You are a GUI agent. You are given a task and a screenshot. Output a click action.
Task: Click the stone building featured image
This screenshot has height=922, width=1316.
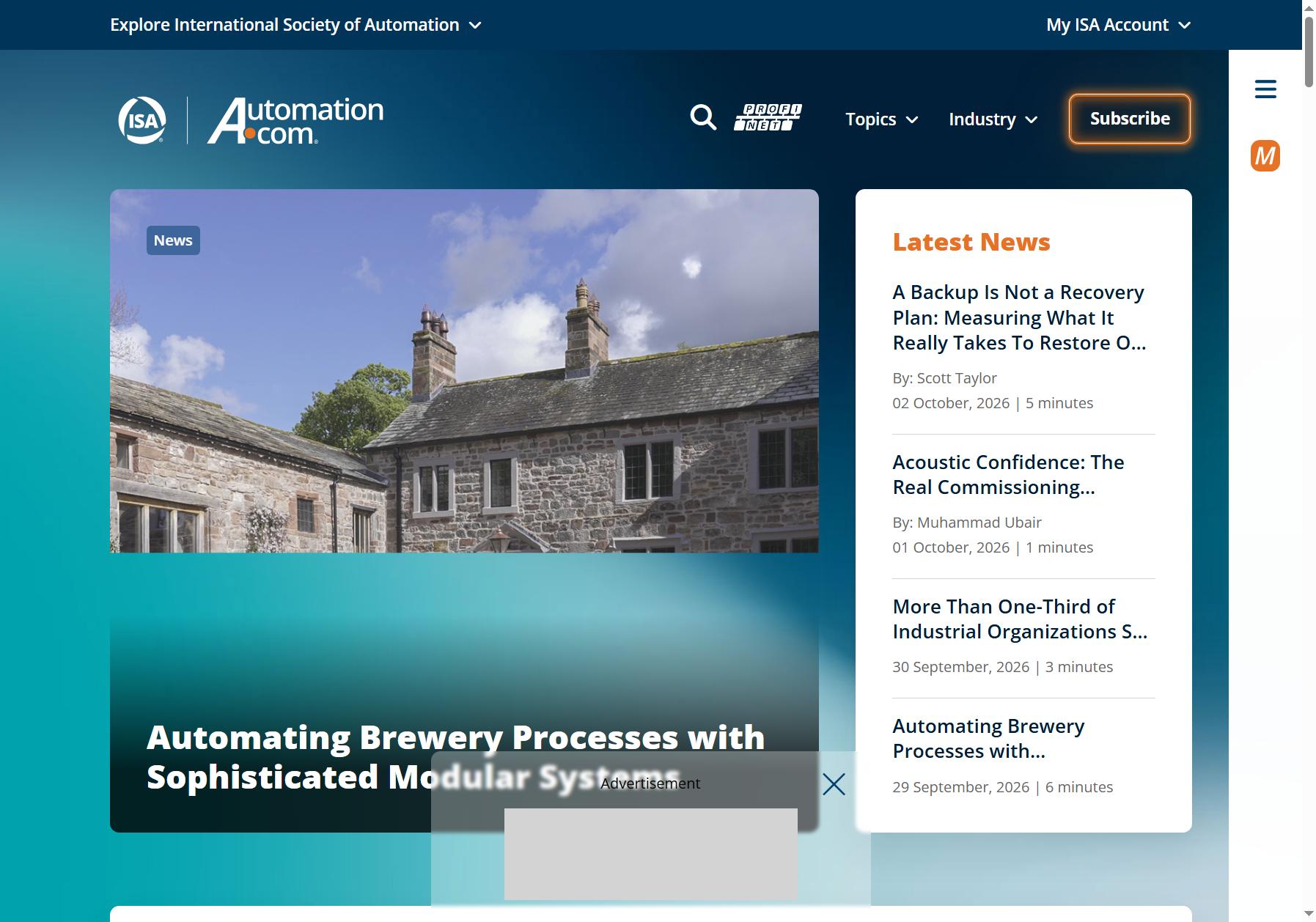click(x=464, y=371)
